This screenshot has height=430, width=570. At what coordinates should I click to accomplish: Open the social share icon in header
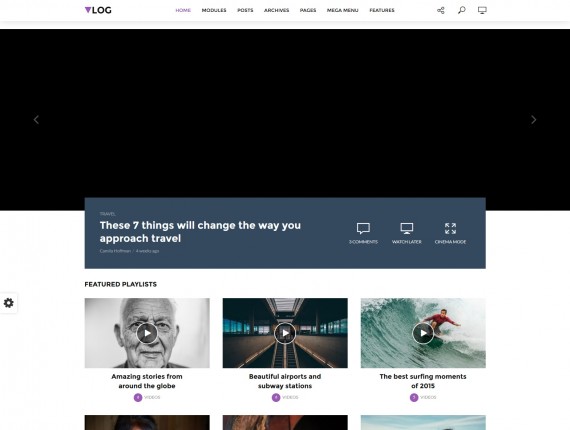441,10
